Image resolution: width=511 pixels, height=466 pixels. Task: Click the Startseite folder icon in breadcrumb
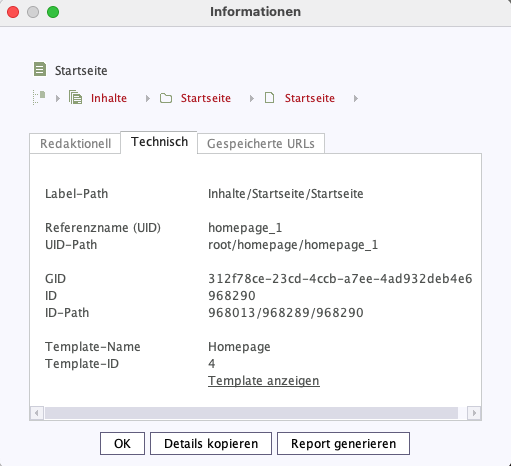pos(166,98)
